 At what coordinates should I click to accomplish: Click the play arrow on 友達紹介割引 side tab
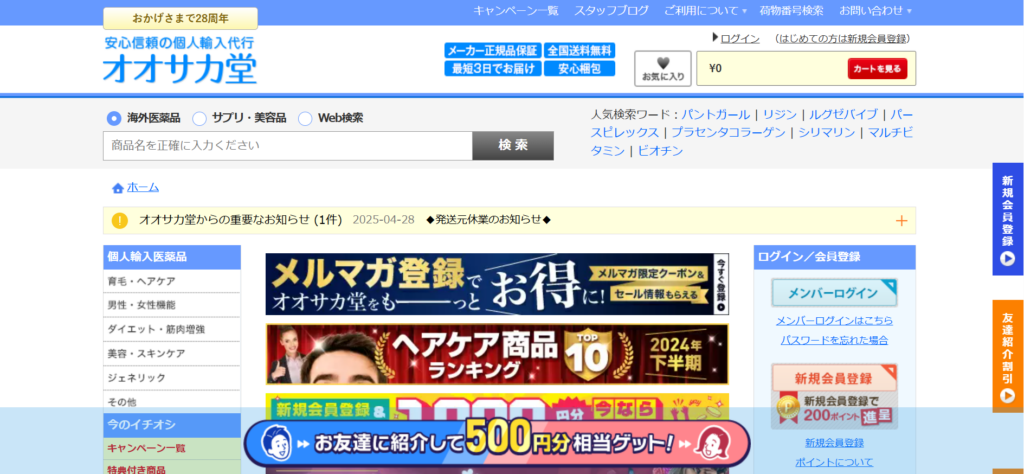(1007, 395)
